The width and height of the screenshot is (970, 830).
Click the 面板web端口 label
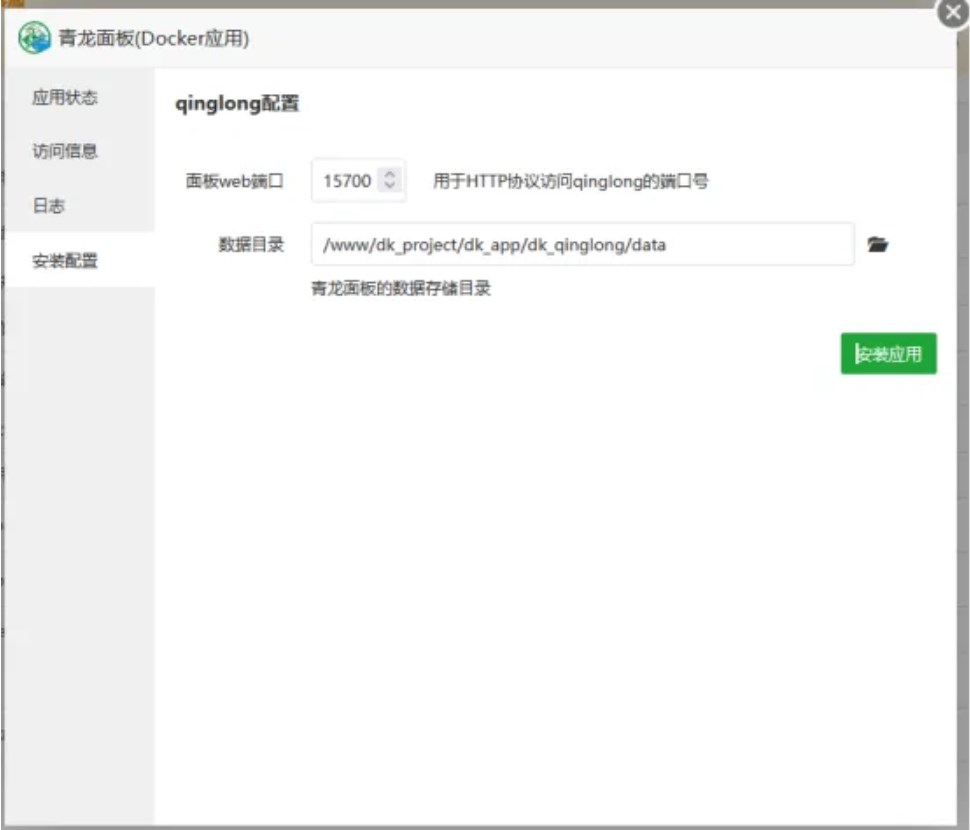[x=235, y=182]
